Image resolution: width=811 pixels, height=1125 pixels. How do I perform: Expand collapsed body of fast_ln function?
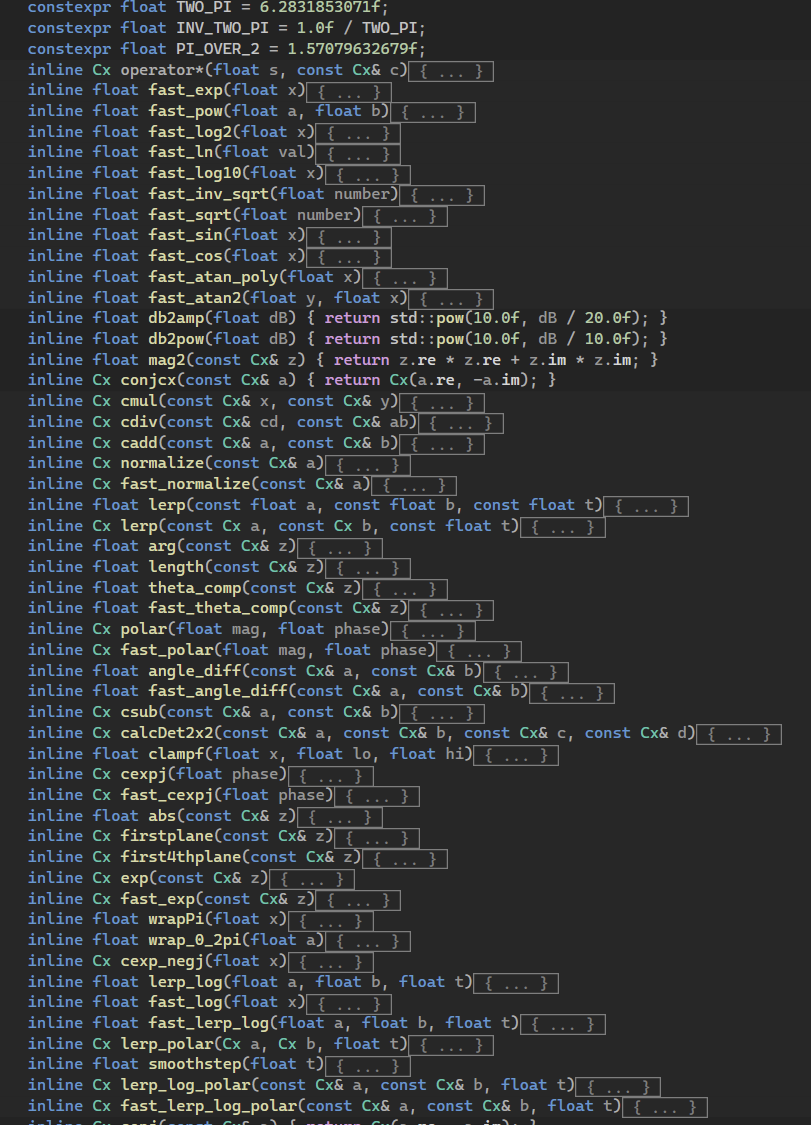coord(358,154)
